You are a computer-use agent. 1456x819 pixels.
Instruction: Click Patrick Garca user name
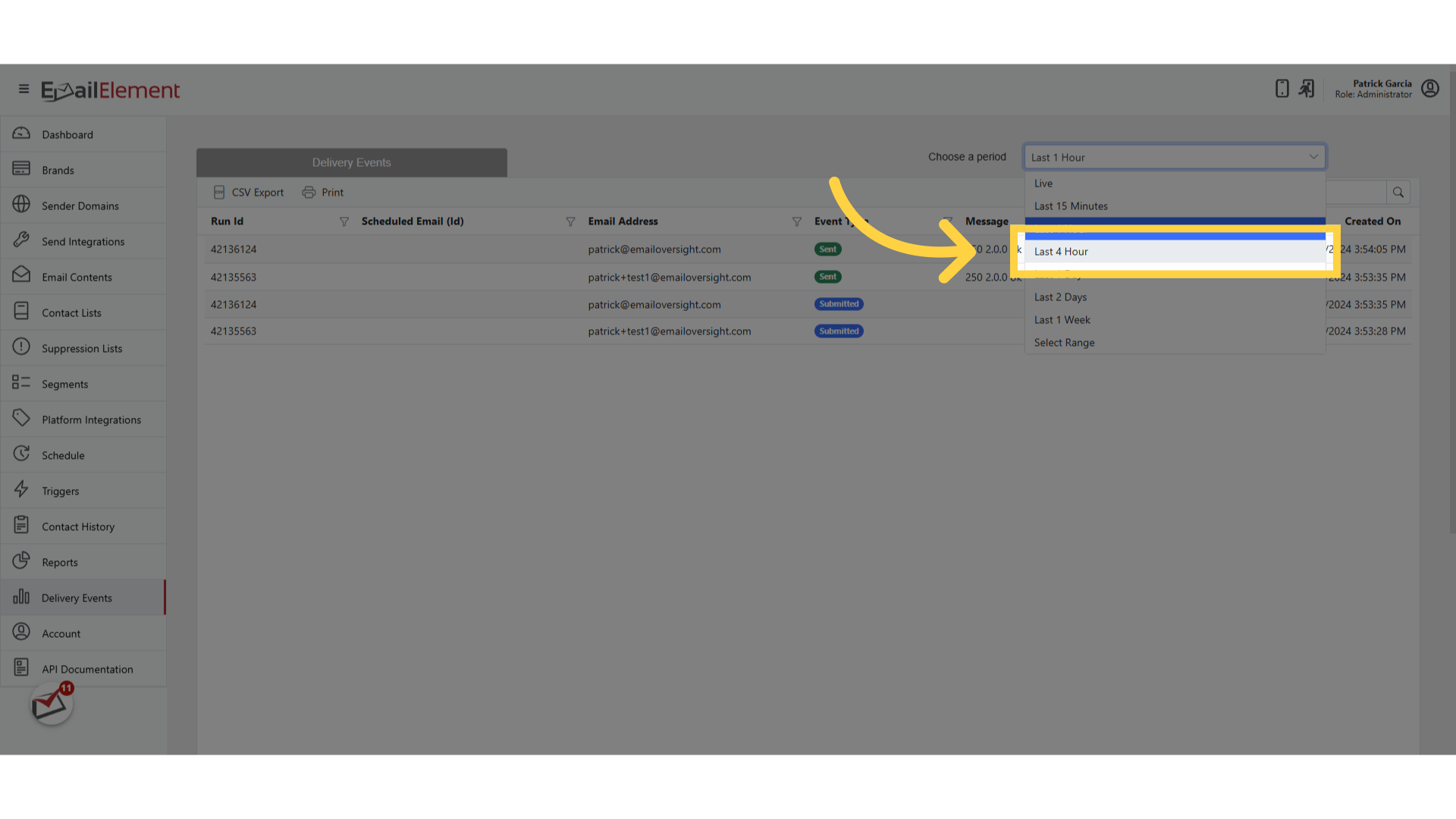click(x=1382, y=83)
